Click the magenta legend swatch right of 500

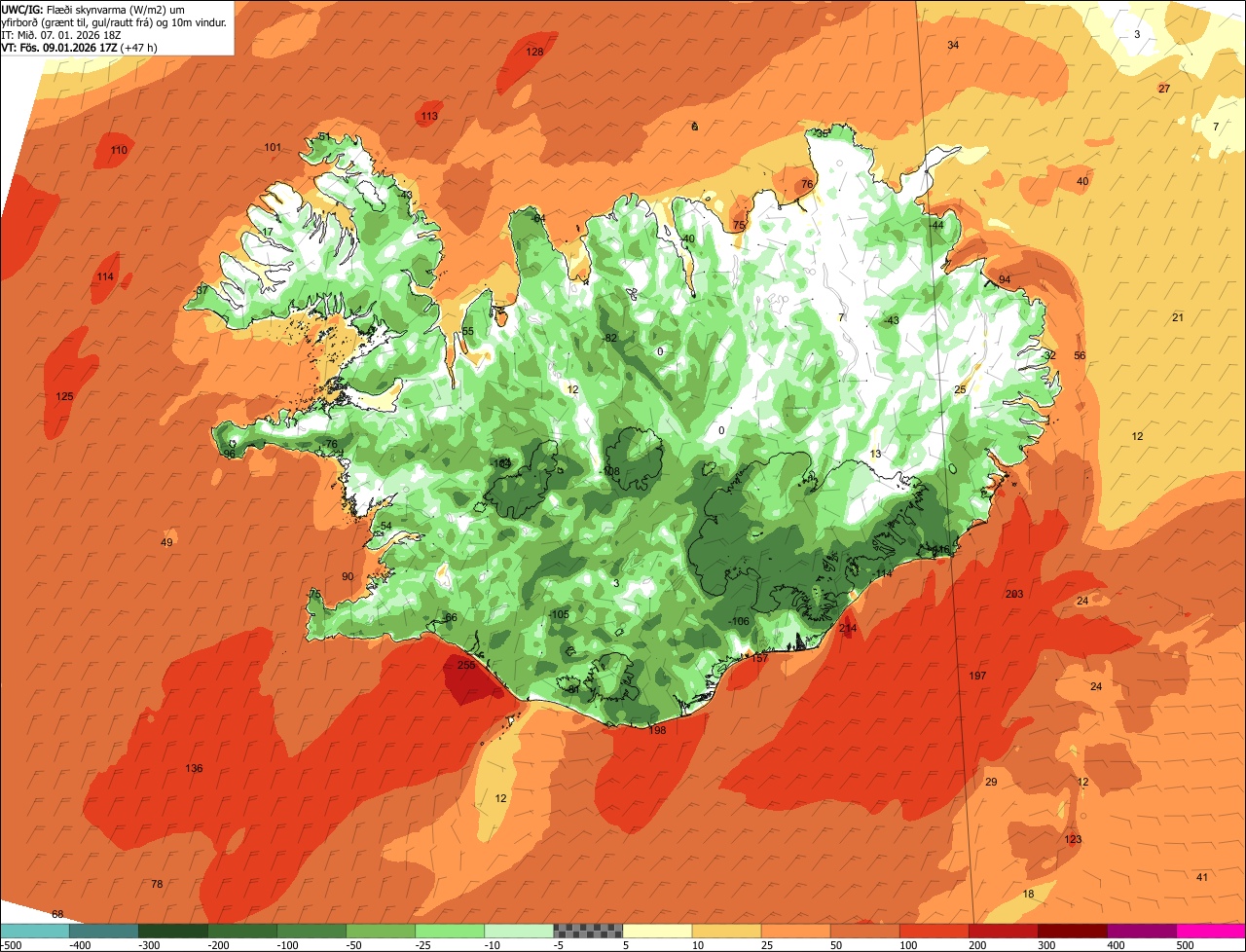[x=1210, y=931]
